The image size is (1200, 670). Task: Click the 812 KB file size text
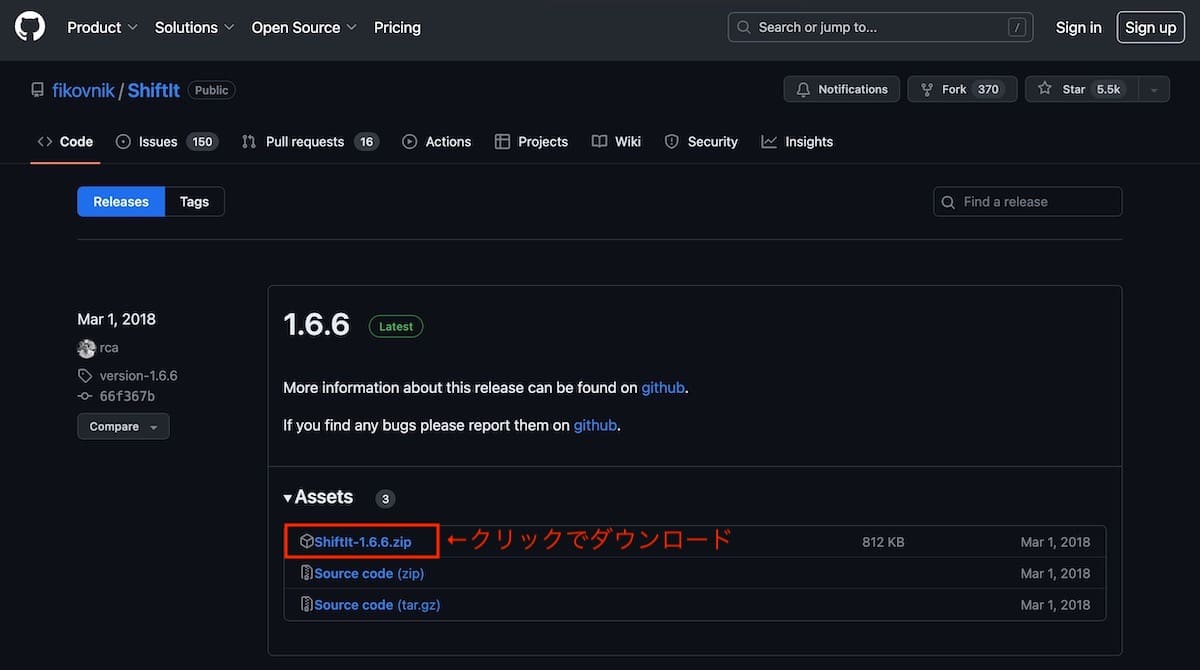pyautogui.click(x=883, y=542)
